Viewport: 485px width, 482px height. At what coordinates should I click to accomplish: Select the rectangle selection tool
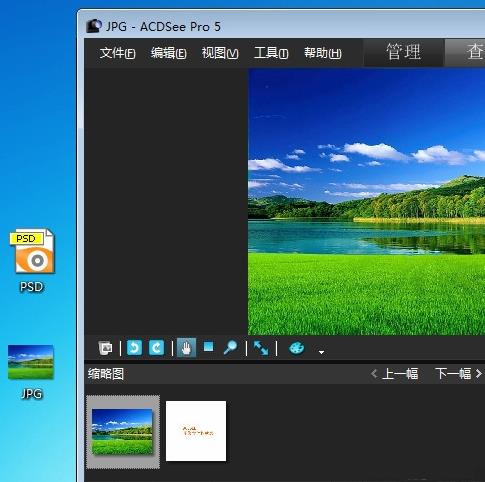pyautogui.click(x=209, y=347)
